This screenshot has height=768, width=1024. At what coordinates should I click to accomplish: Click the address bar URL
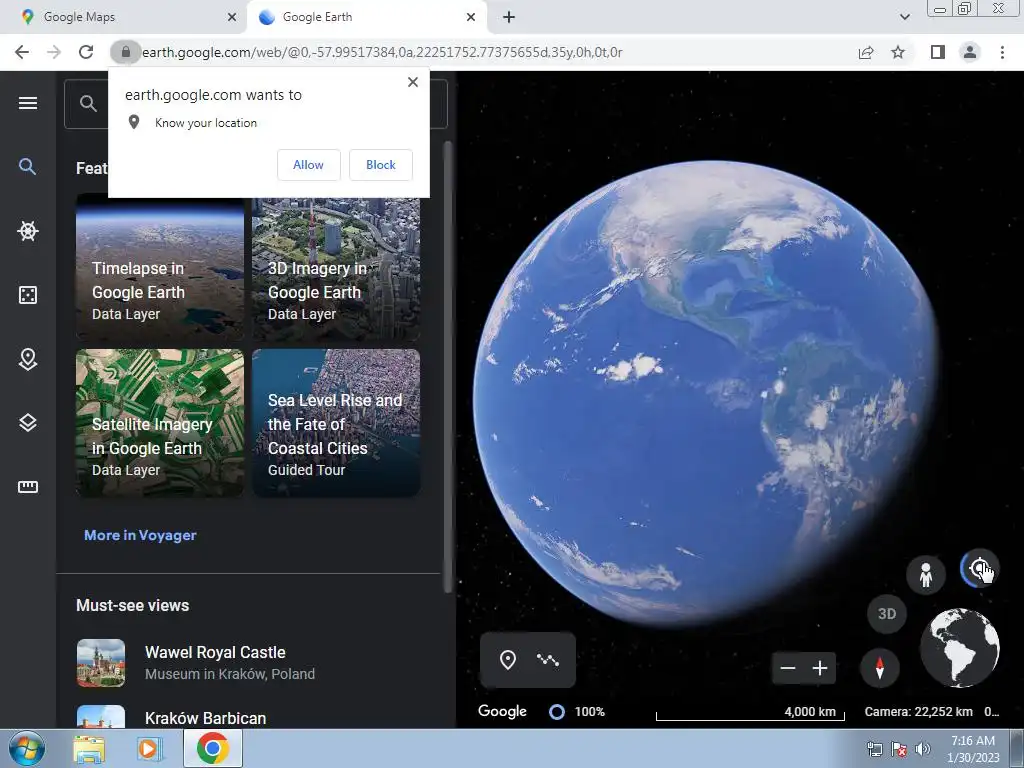(382, 52)
